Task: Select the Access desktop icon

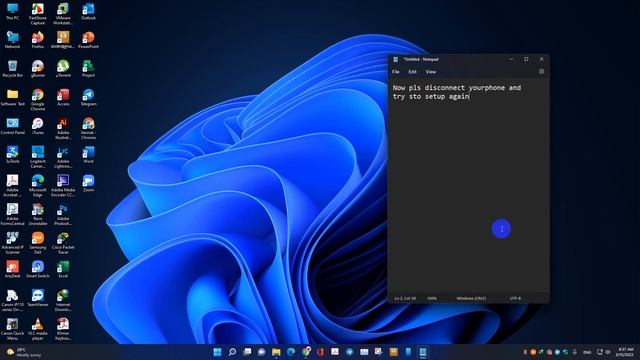Action: (63, 97)
